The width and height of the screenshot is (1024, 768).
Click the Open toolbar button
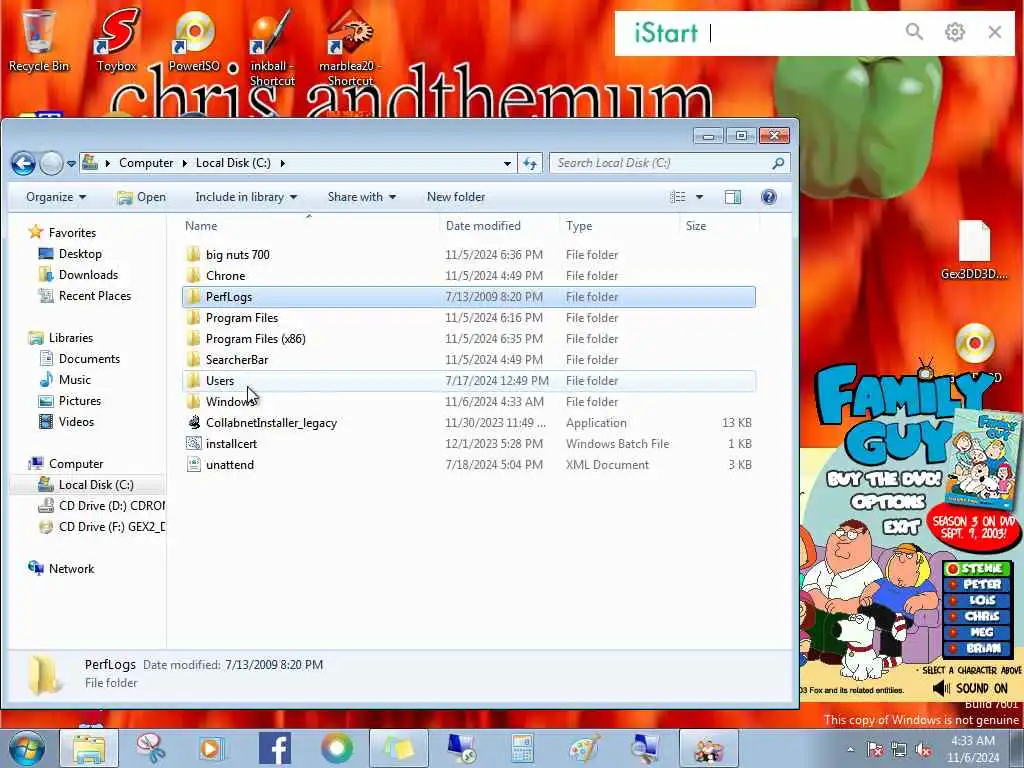[142, 197]
